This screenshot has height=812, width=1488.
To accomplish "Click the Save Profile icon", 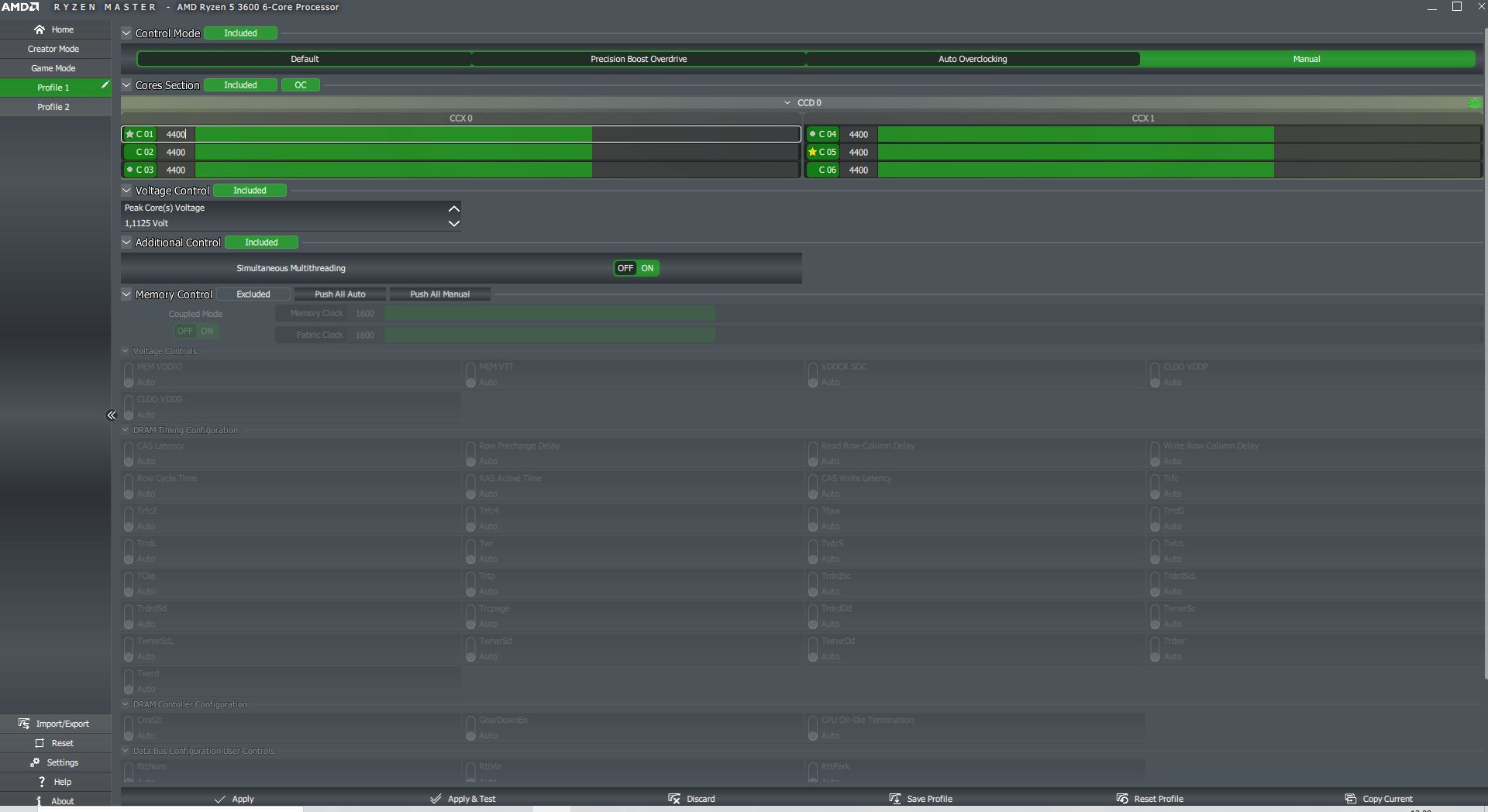I will [894, 799].
